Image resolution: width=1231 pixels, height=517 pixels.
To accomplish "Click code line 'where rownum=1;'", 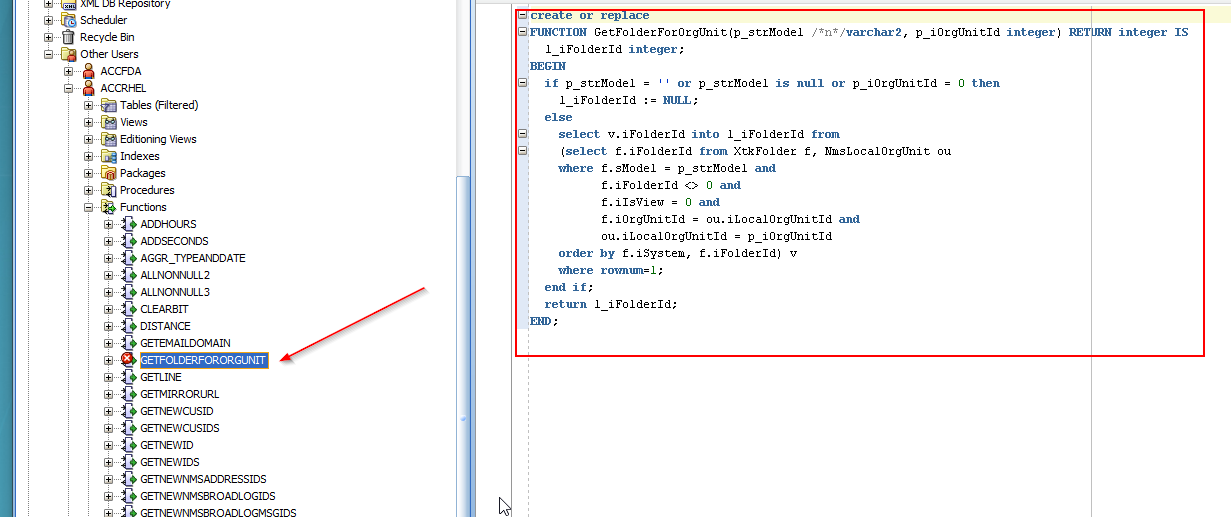I will (x=611, y=270).
